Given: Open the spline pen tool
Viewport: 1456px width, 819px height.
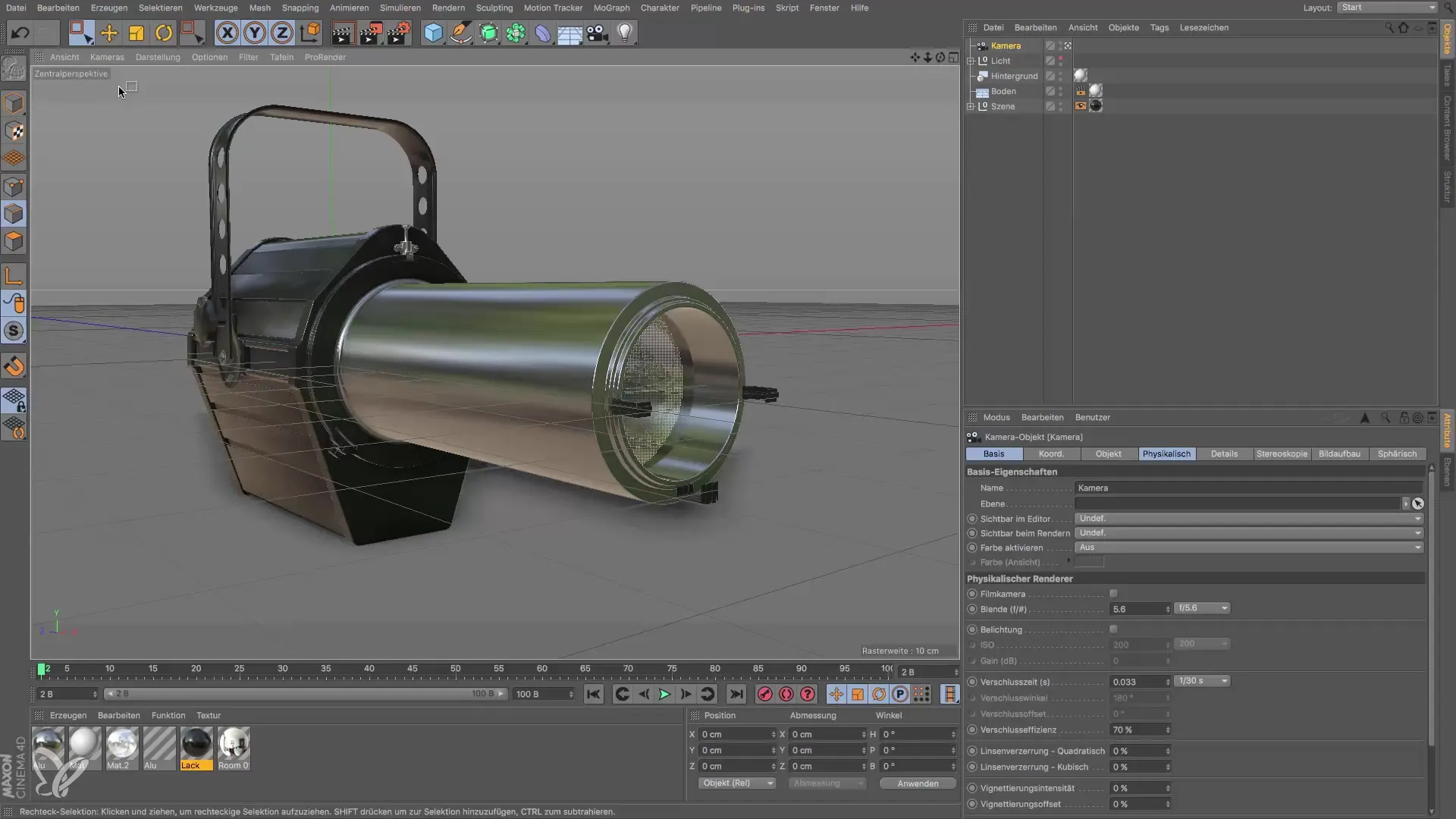Looking at the screenshot, I should pyautogui.click(x=460, y=33).
